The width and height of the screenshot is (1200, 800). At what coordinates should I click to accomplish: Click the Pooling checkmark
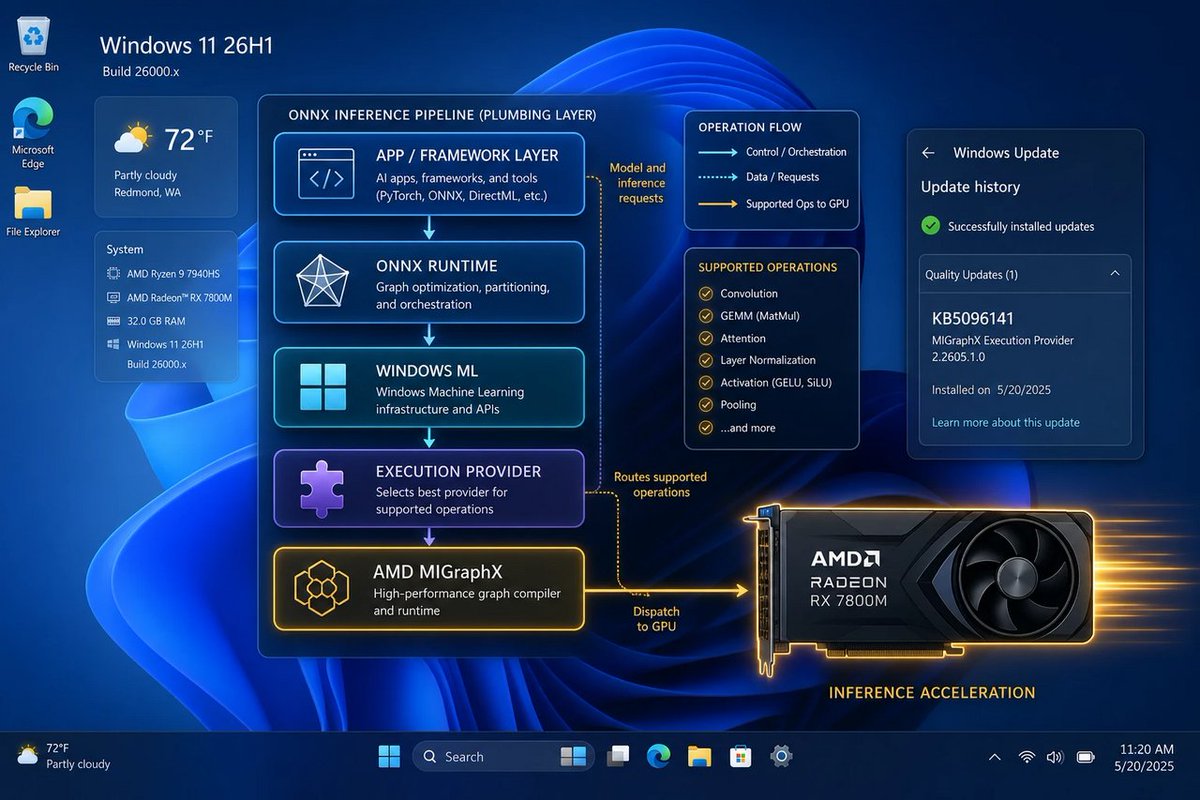tap(705, 405)
